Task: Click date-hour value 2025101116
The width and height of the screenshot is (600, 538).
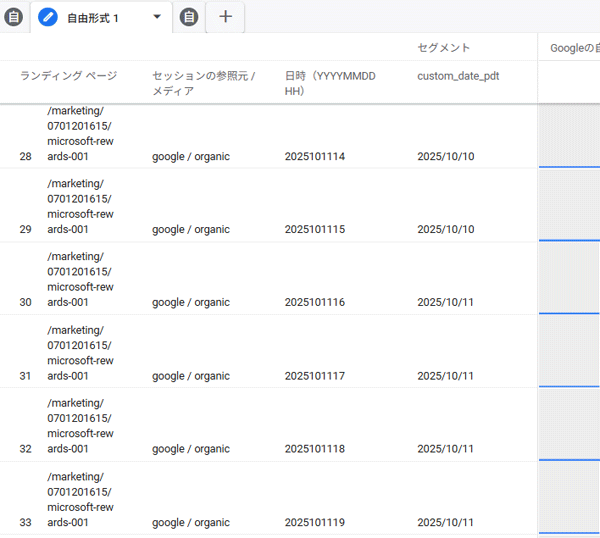Action: (x=314, y=302)
